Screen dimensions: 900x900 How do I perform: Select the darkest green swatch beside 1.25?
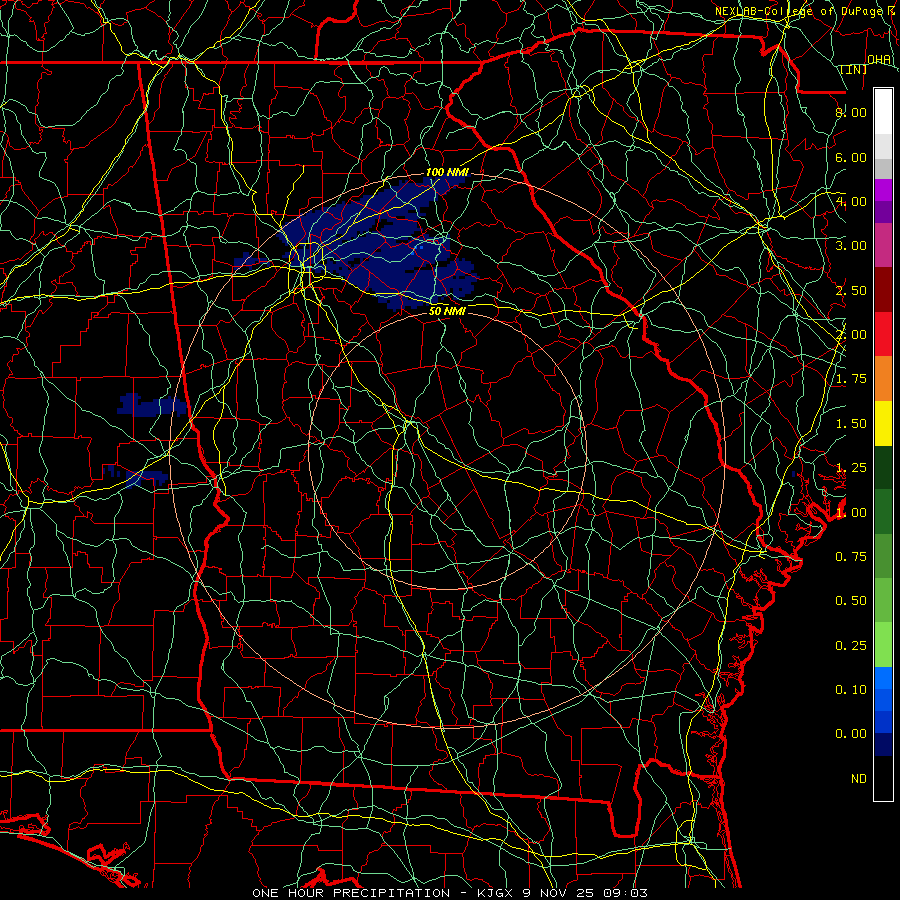coord(883,468)
